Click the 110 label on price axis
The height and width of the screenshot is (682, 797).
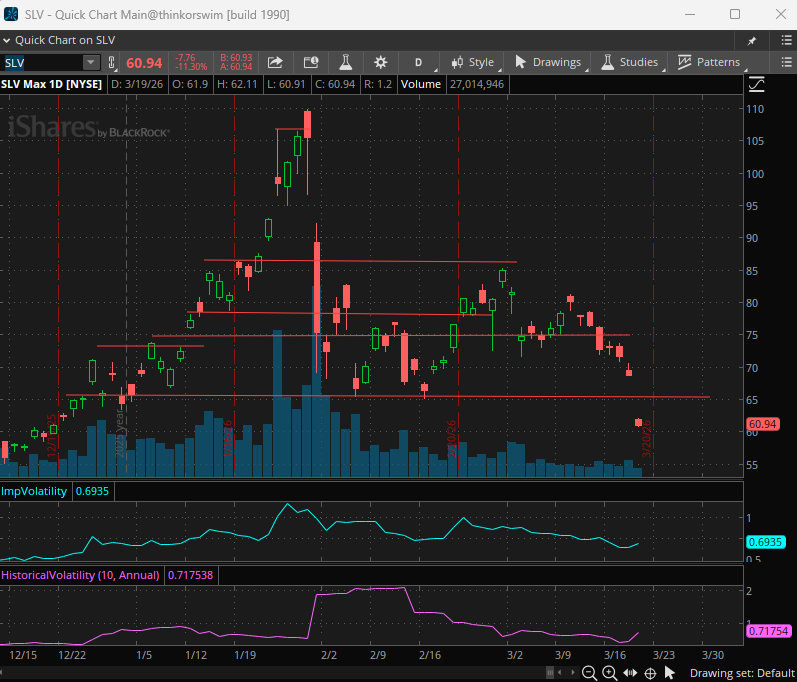pyautogui.click(x=755, y=109)
